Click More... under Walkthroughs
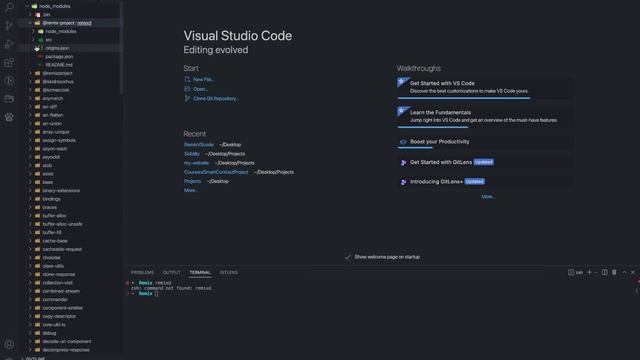This screenshot has width=640, height=360. coord(488,196)
